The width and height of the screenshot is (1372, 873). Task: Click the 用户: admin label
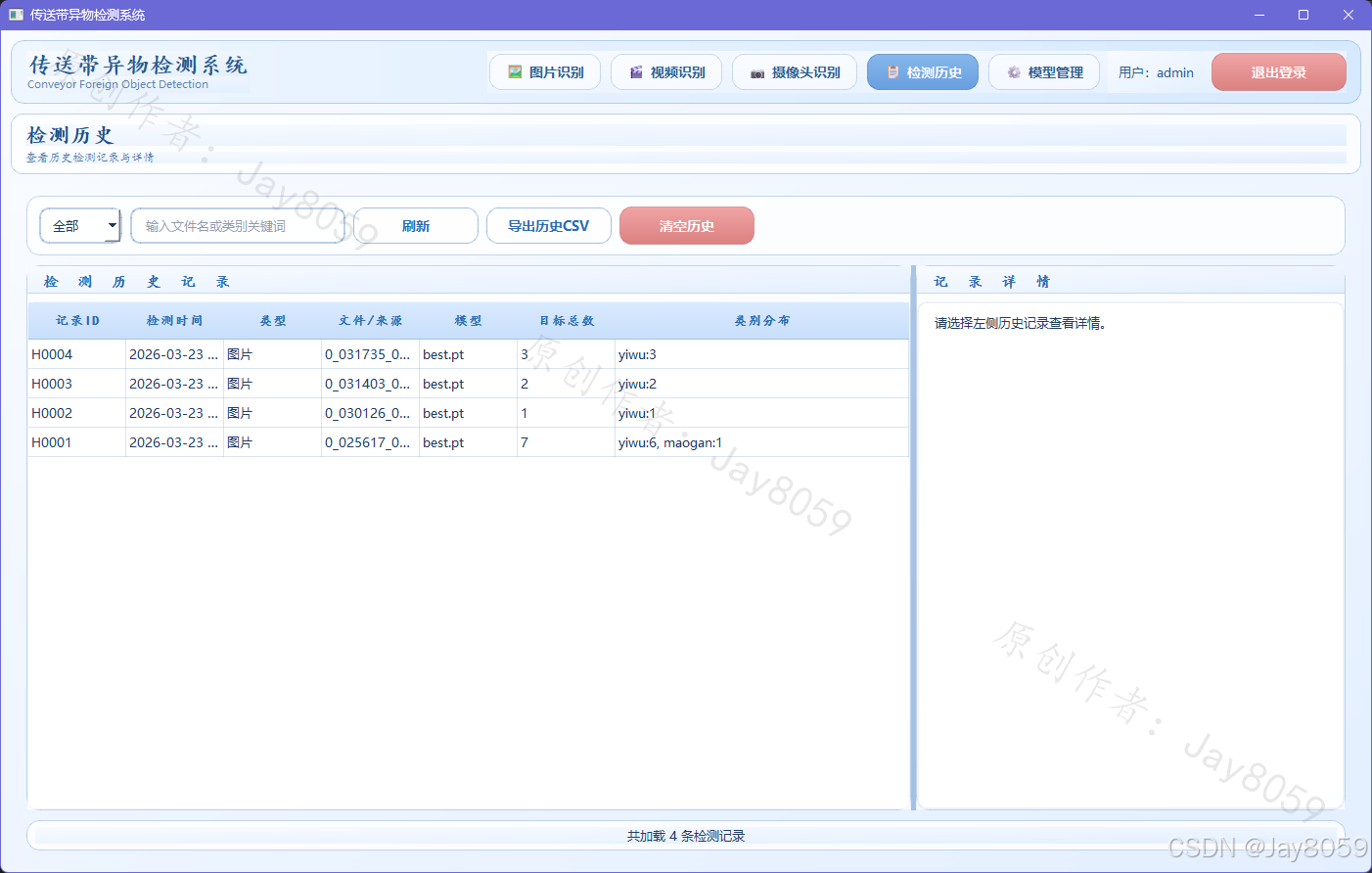pos(1156,72)
